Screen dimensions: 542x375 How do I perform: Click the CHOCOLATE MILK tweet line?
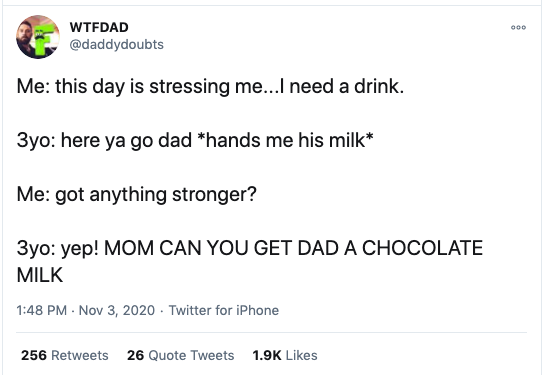250,262
